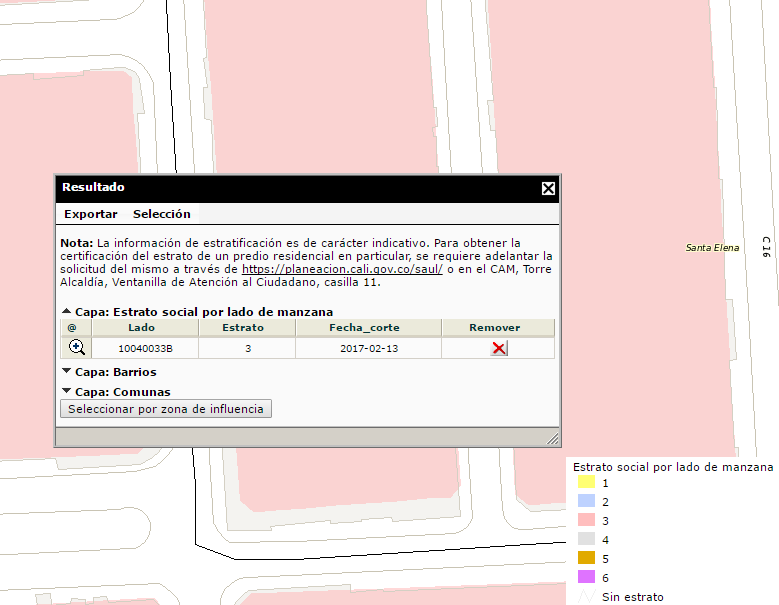This screenshot has height=605, width=779.
Task: Click the orange estrato 5 legend swatch
Action: 586,559
